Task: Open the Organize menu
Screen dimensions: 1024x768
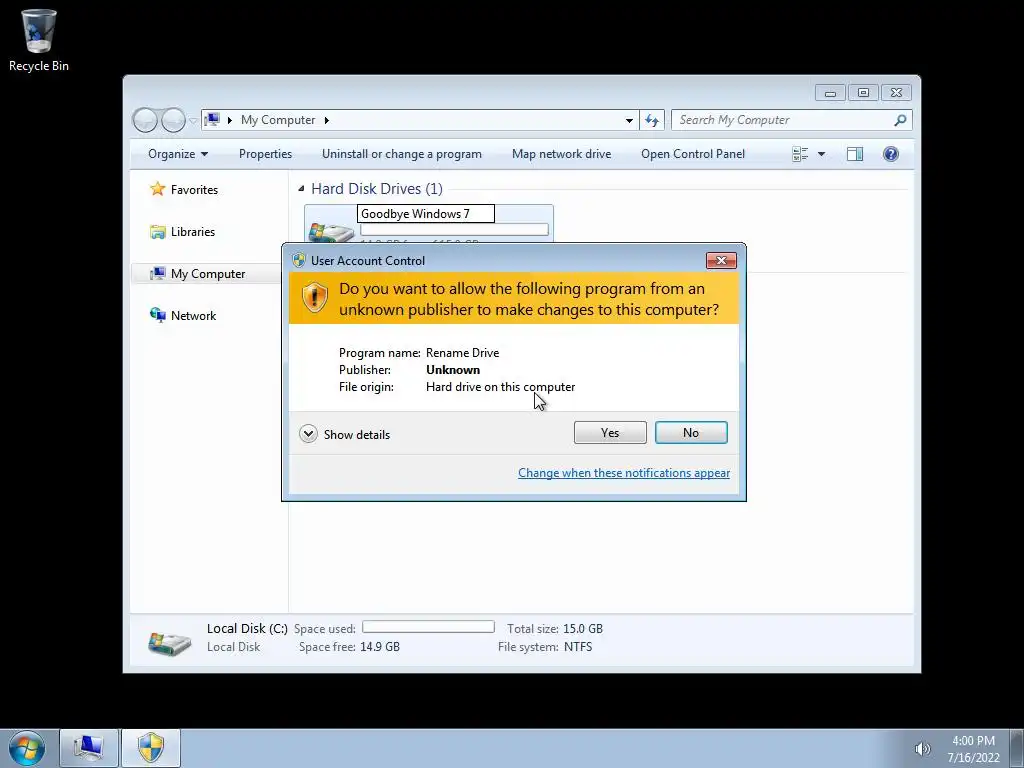Action: click(x=178, y=154)
